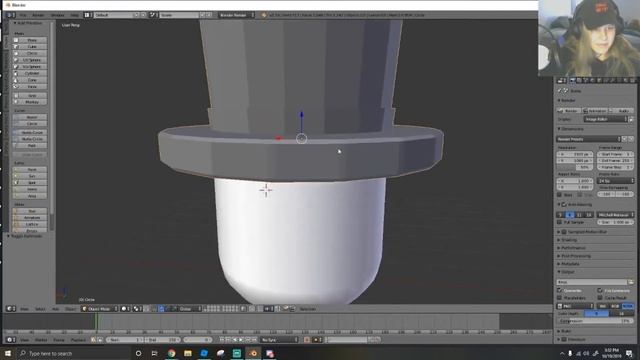The width and height of the screenshot is (640, 360).
Task: Add a Cube mesh primitive
Action: (29, 47)
